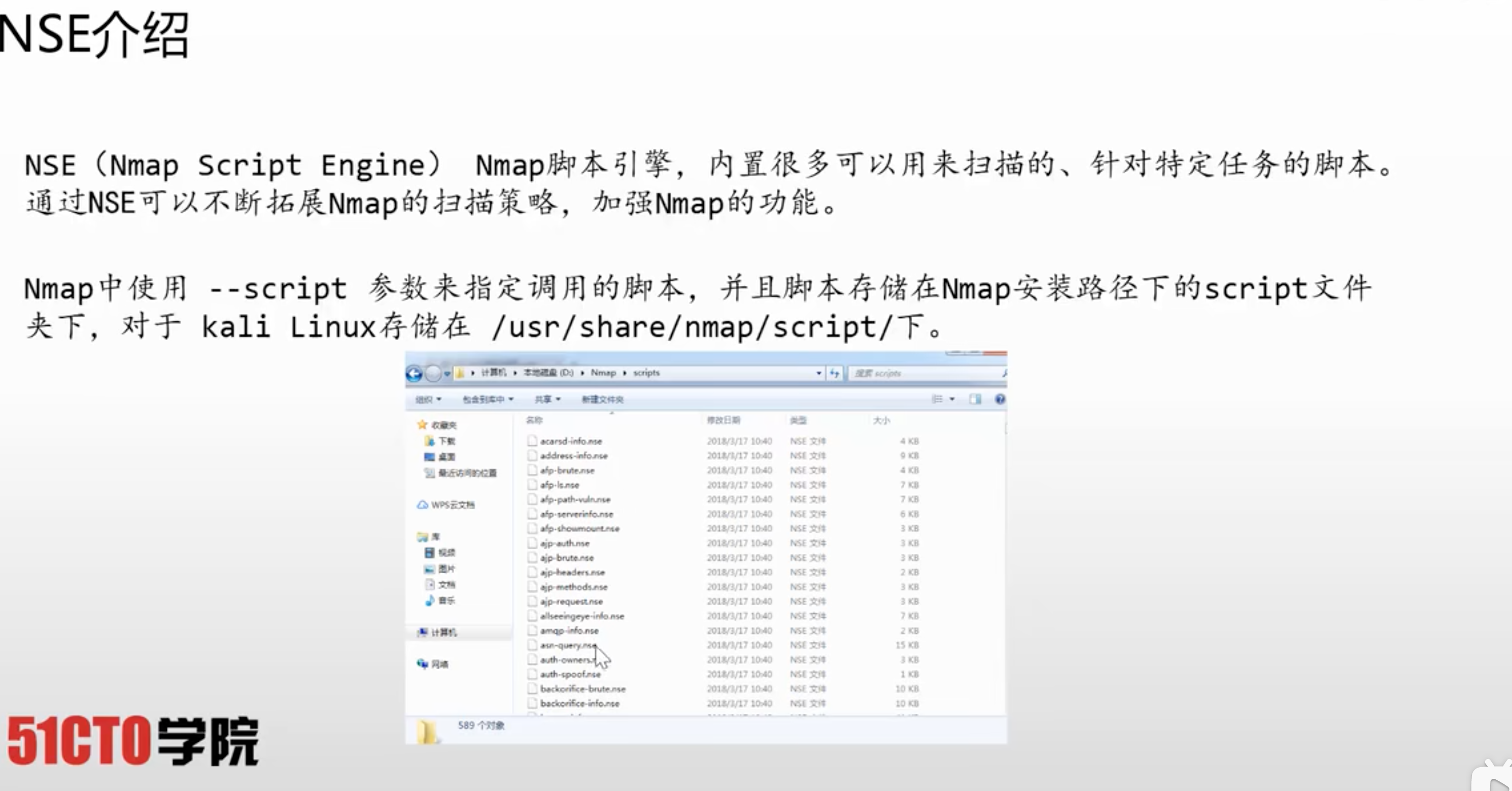
Task: Click the change view icon in toolbar
Action: [937, 400]
